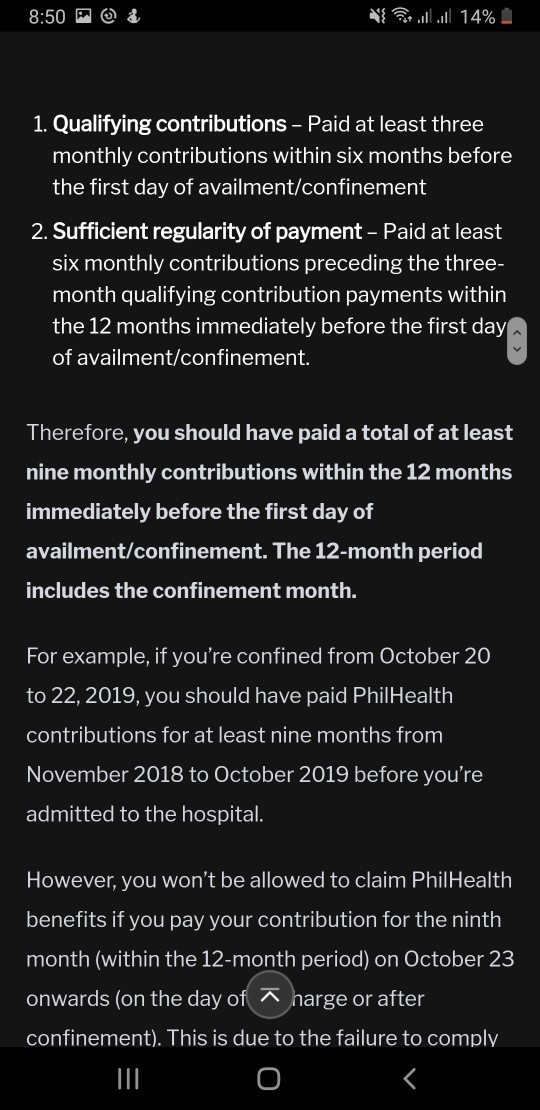This screenshot has width=540, height=1110.
Task: Tap the muted sound status icon
Action: pyautogui.click(x=377, y=16)
